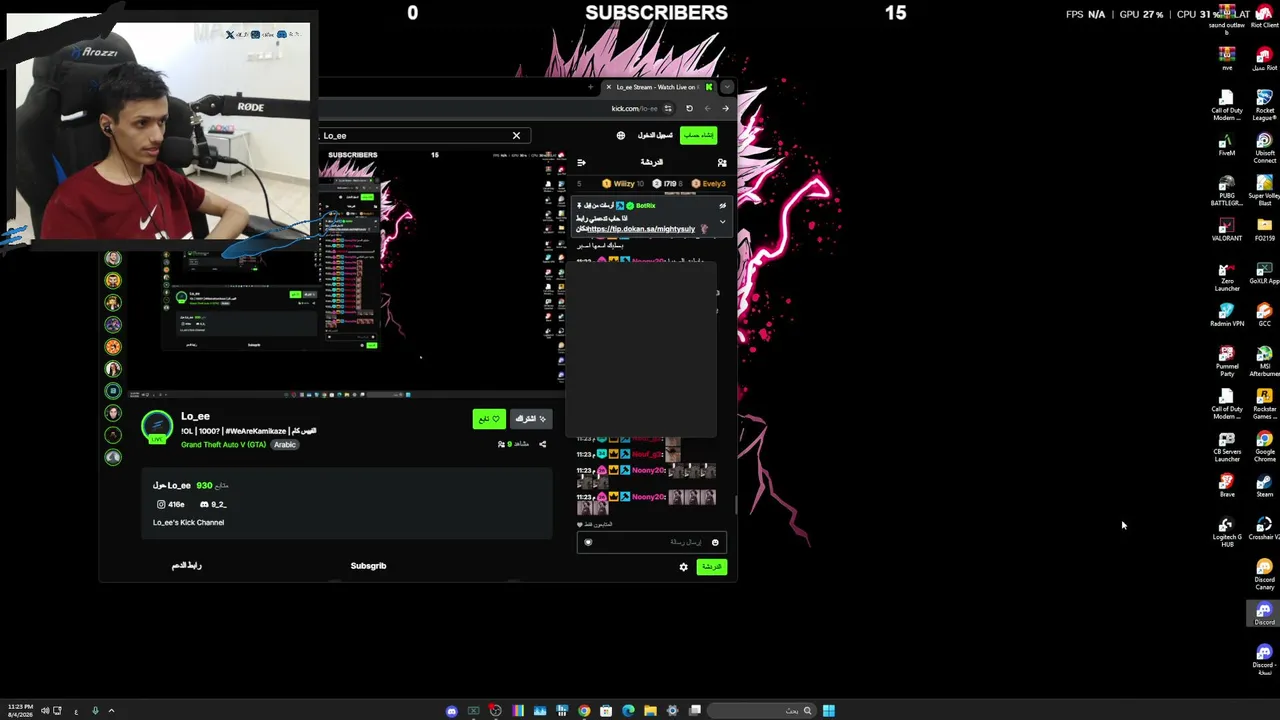Share the Lo_ee stream
The height and width of the screenshot is (720, 1280).
click(543, 444)
